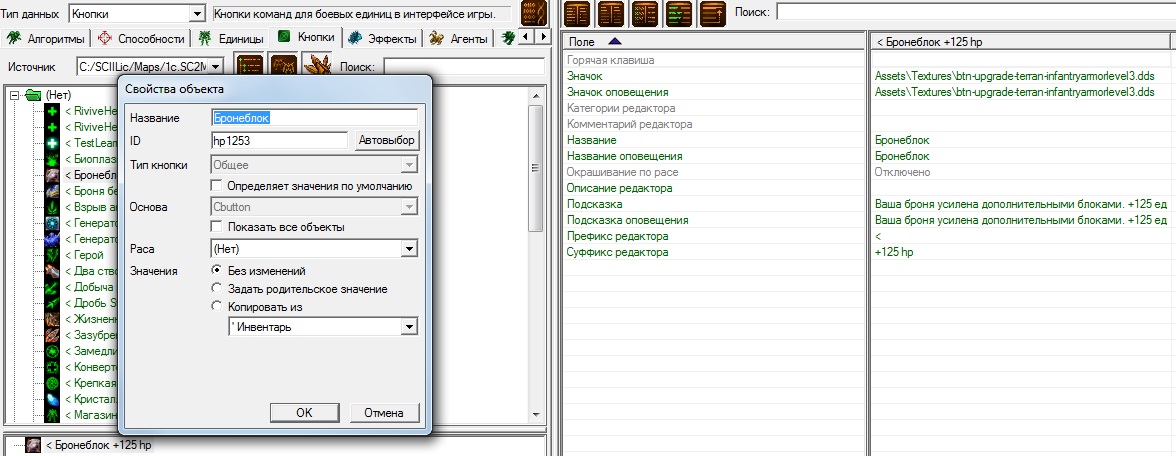This screenshot has width=1176, height=456.
Task: Switch to the Агенты tab
Action: click(x=459, y=38)
